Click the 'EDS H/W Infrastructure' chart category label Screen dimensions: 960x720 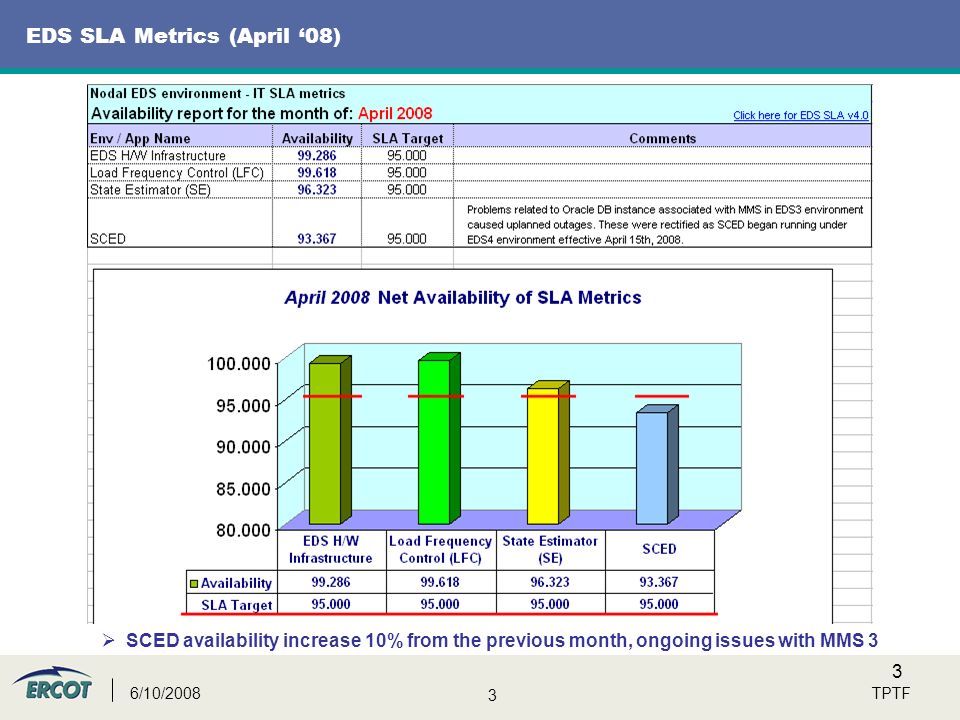pos(331,550)
